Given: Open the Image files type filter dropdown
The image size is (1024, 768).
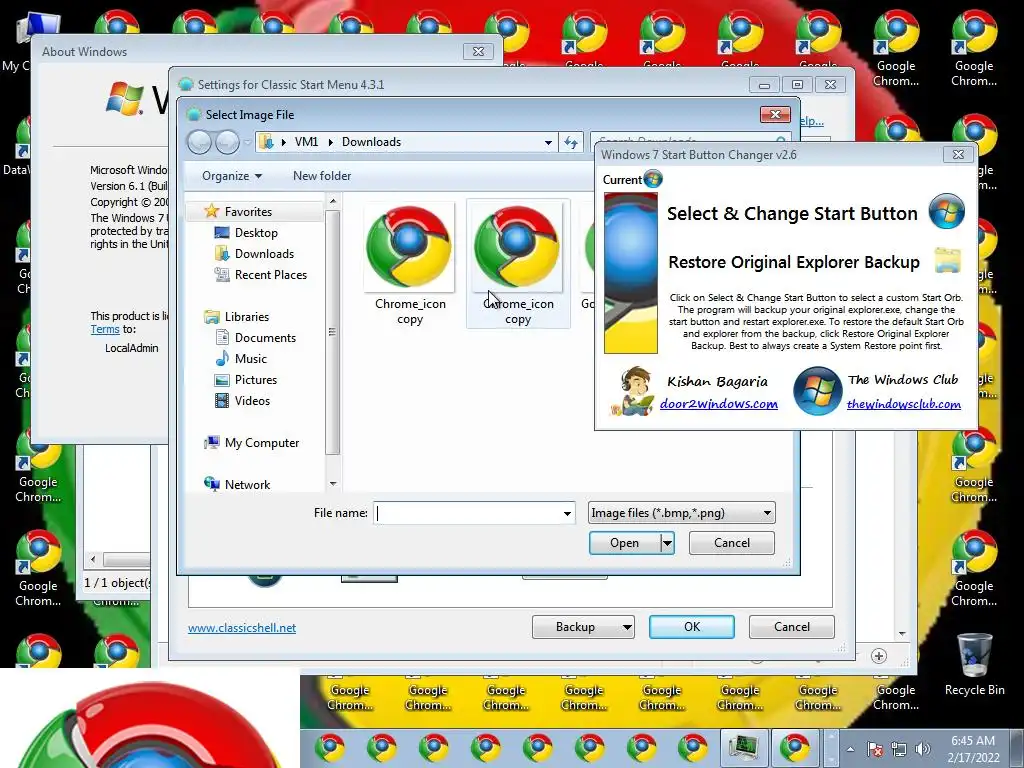Looking at the screenshot, I should 682,513.
